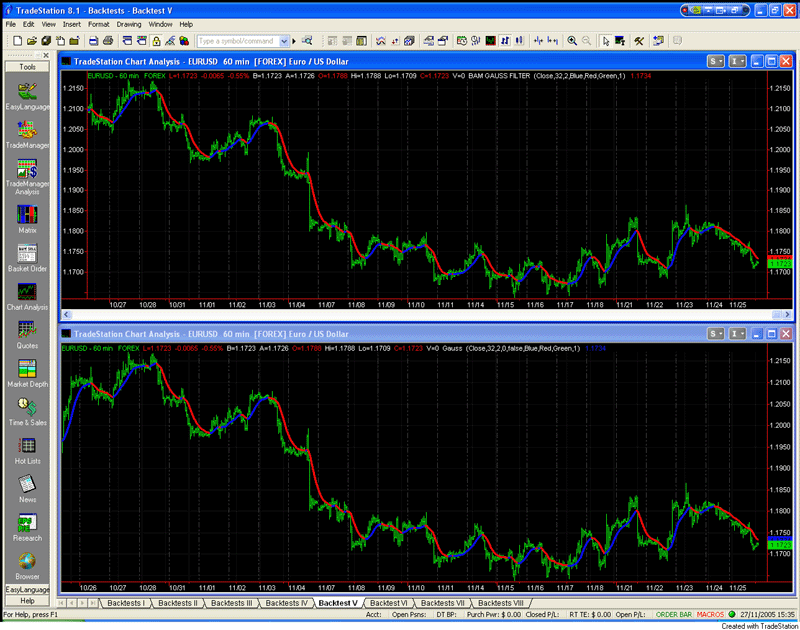
Task: Toggle the pointer cursor tool
Action: click(606, 41)
